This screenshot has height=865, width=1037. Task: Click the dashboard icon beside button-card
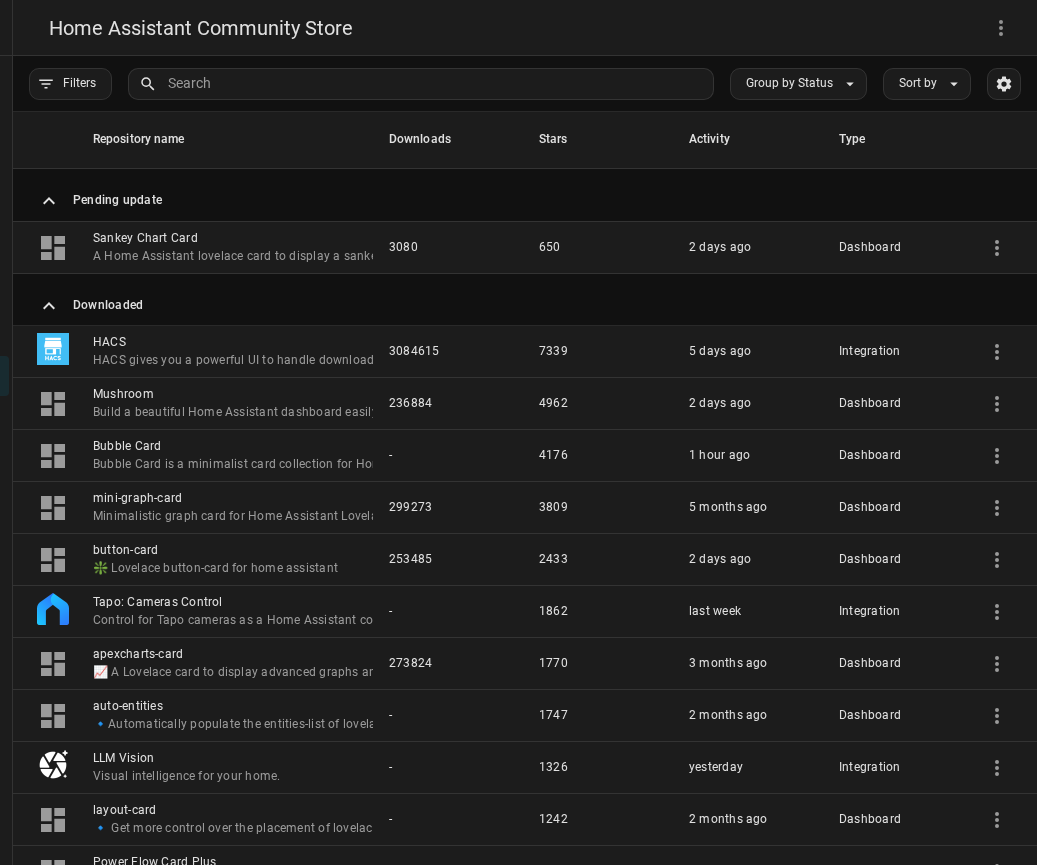click(x=53, y=560)
